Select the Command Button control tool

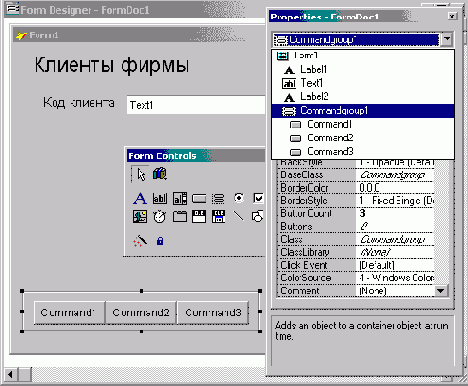coord(199,199)
